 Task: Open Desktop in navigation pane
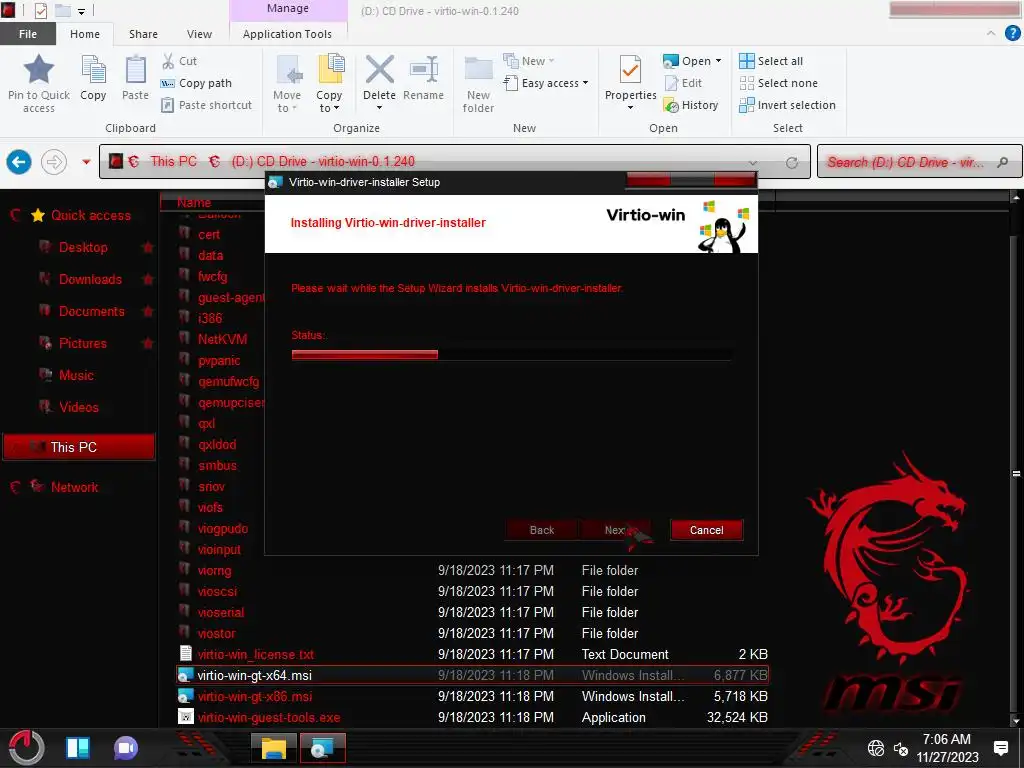tap(83, 248)
